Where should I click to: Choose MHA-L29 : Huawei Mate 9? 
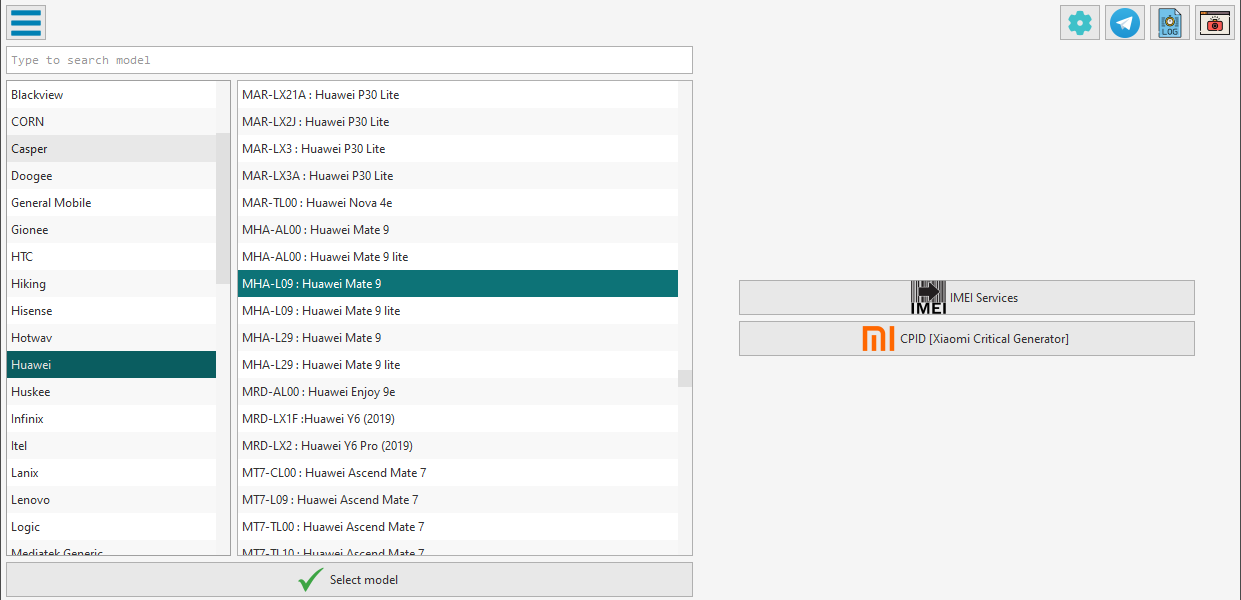458,338
